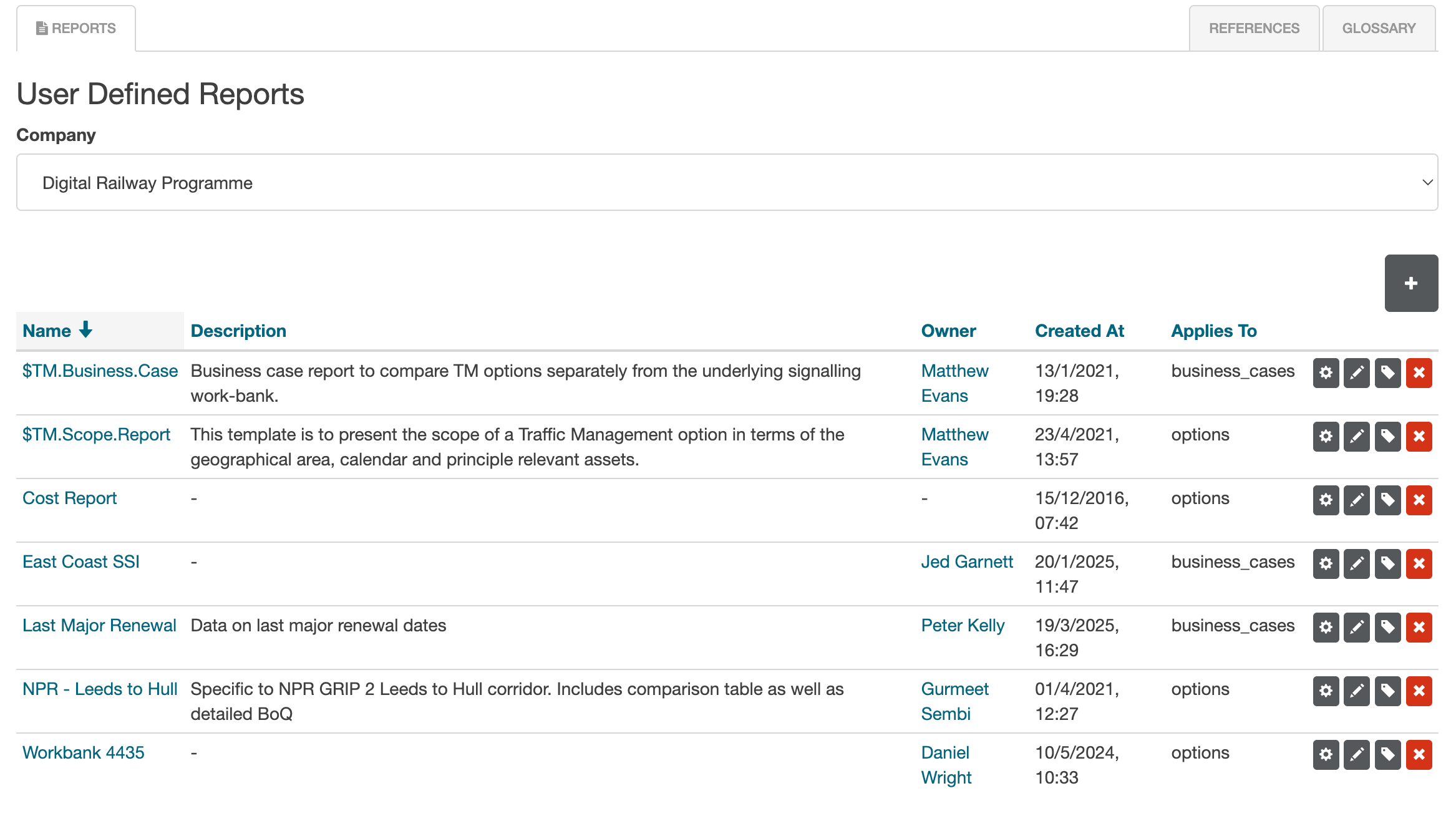
Task: Edit the $TM.Scope.Report with pencil icon
Action: coord(1356,436)
